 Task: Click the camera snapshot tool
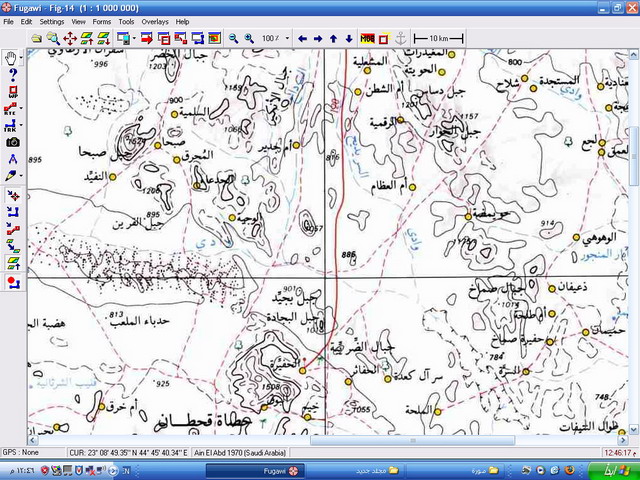point(13,142)
